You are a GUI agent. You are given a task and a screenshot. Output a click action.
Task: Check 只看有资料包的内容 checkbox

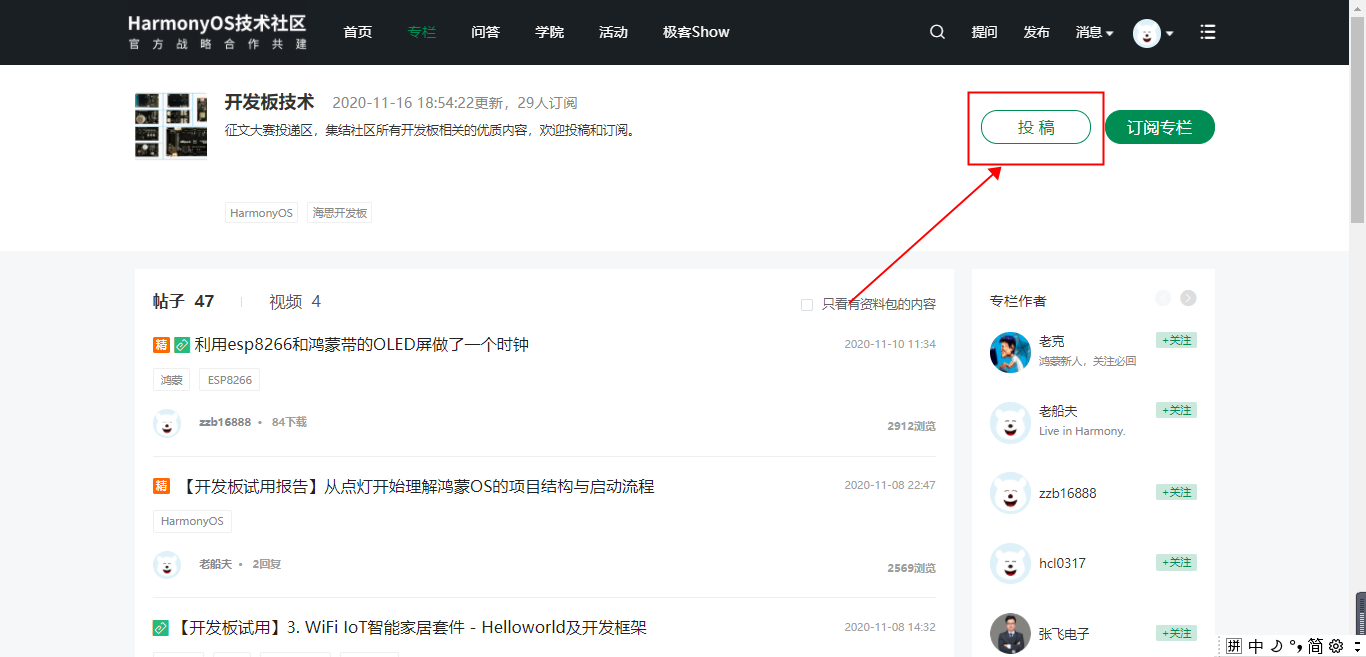pos(807,305)
